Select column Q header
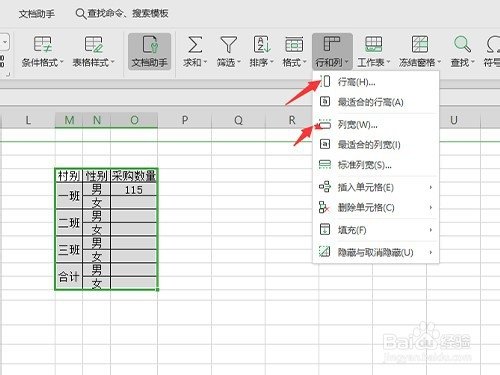This screenshot has width=500, height=375. (238, 120)
